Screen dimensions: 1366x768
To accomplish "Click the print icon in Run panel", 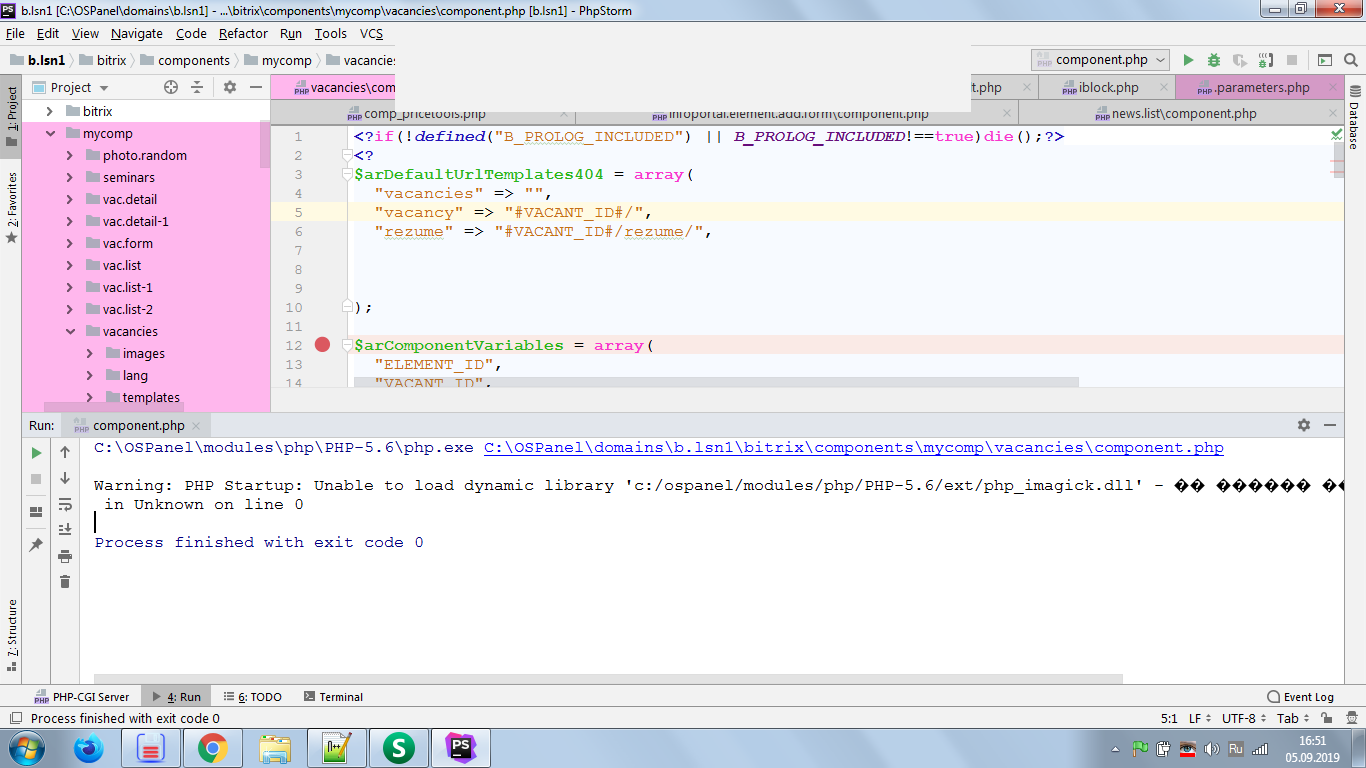I will pos(65,556).
